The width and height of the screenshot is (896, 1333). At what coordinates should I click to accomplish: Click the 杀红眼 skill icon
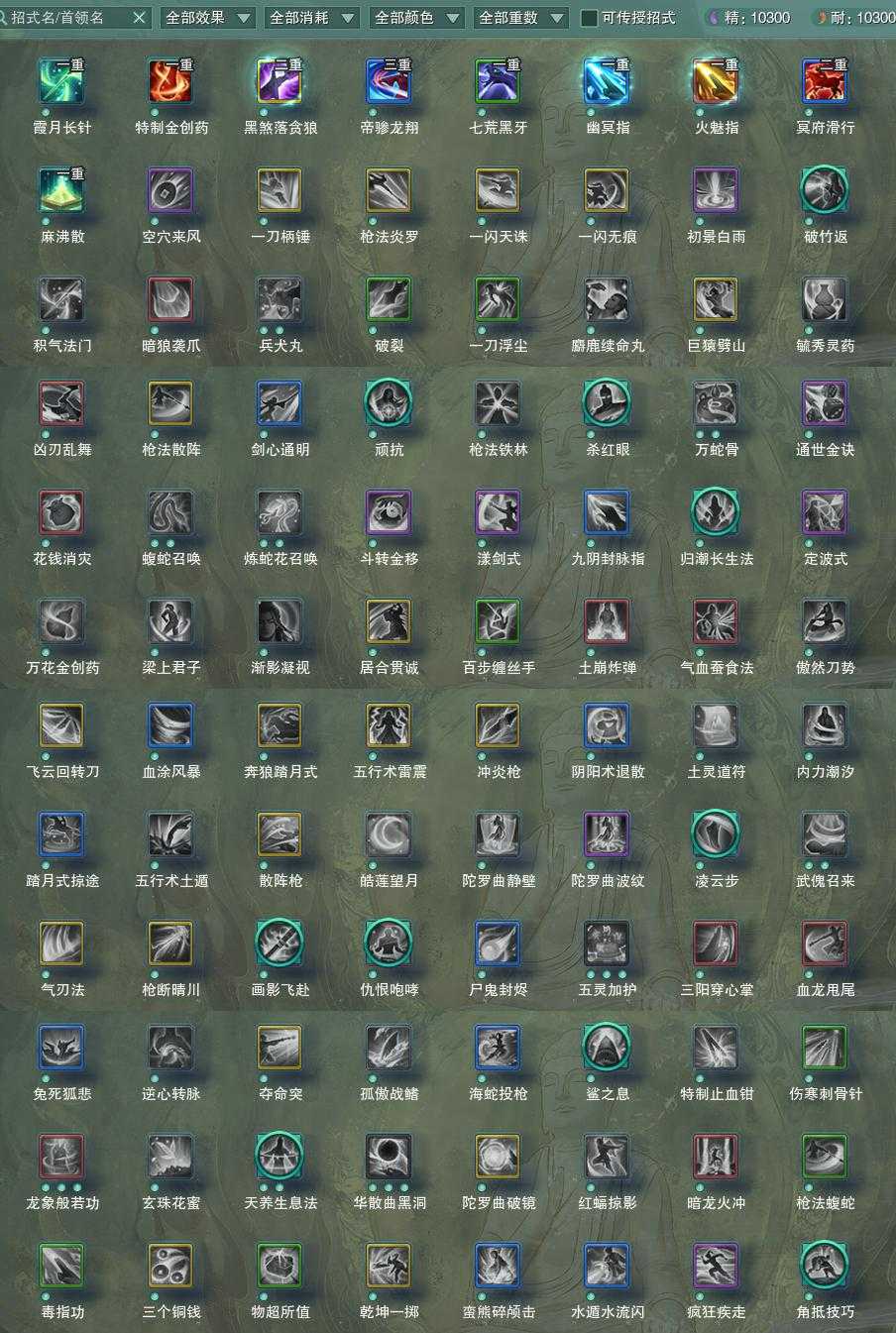(607, 403)
